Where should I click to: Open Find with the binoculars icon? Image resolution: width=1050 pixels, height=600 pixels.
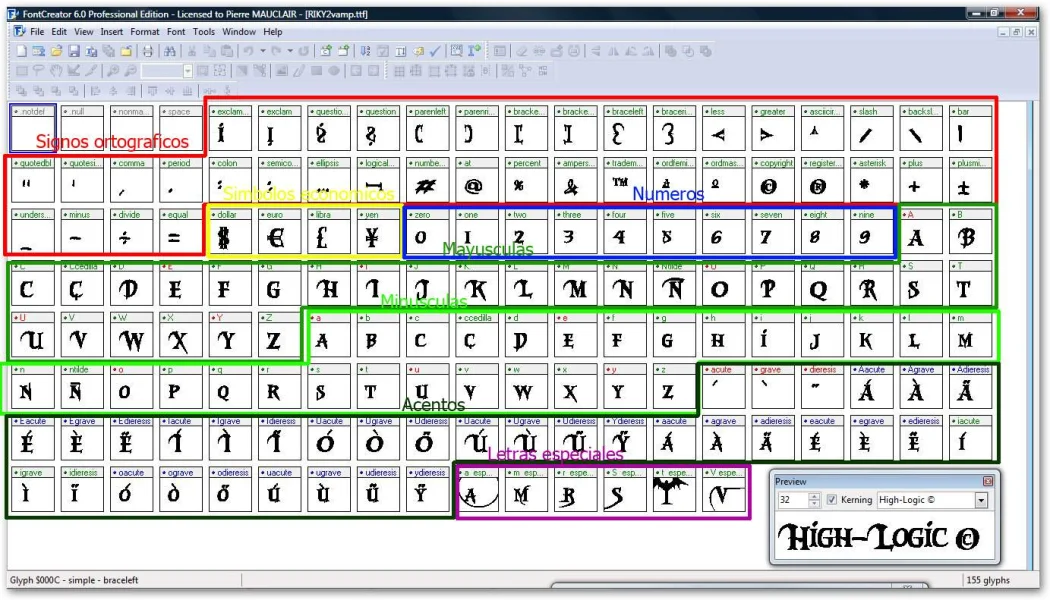[x=170, y=52]
